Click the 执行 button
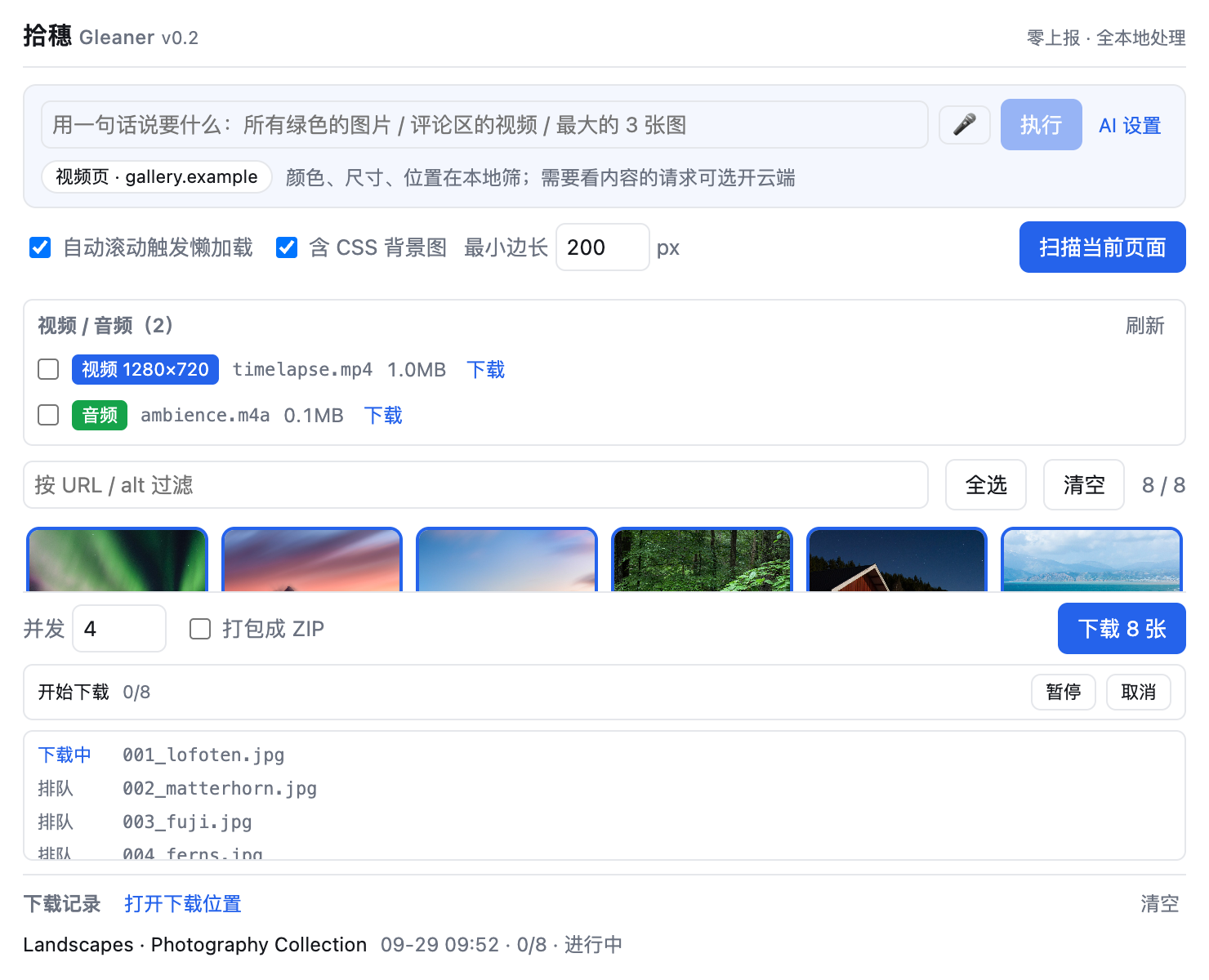This screenshot has height=980, width=1209. point(1041,125)
